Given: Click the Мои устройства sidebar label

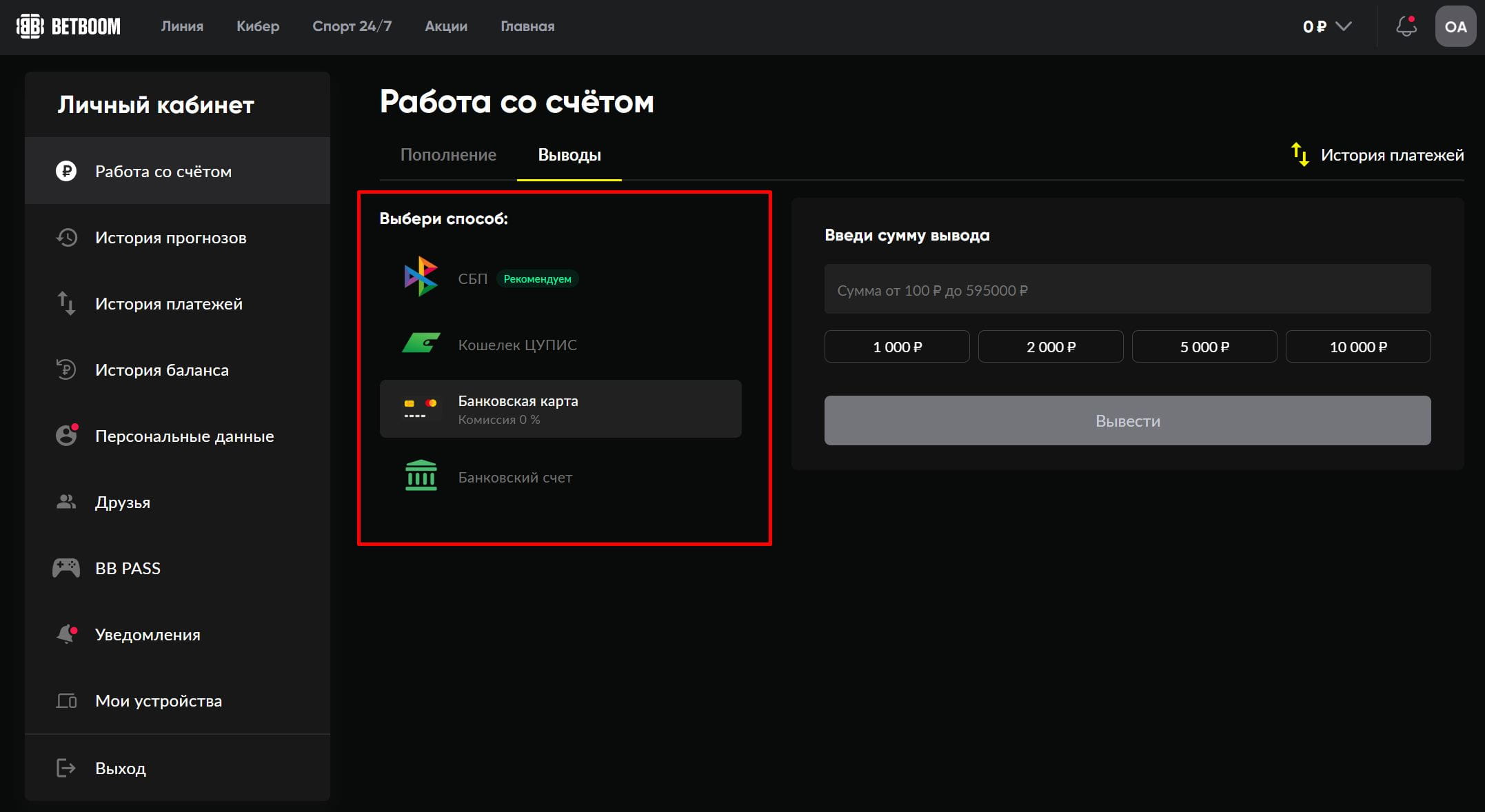Looking at the screenshot, I should [159, 701].
